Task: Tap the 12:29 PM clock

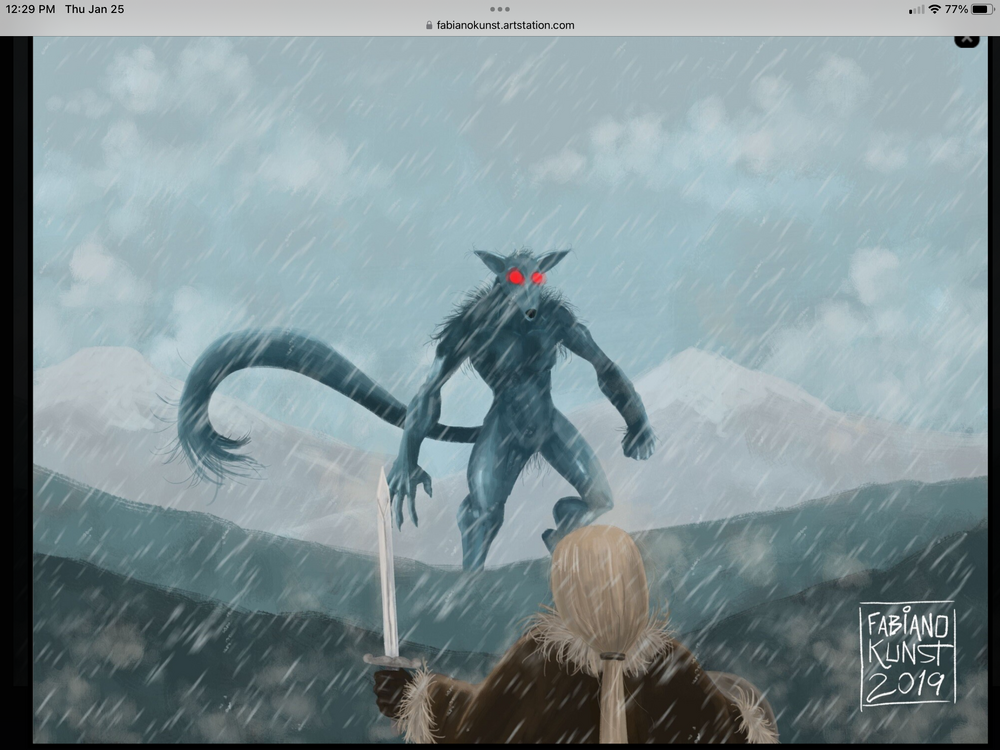Action: [x=30, y=9]
